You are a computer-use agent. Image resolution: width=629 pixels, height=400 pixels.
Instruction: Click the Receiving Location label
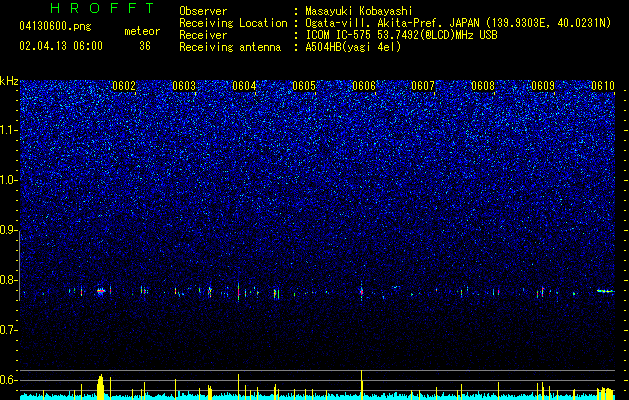pos(233,23)
